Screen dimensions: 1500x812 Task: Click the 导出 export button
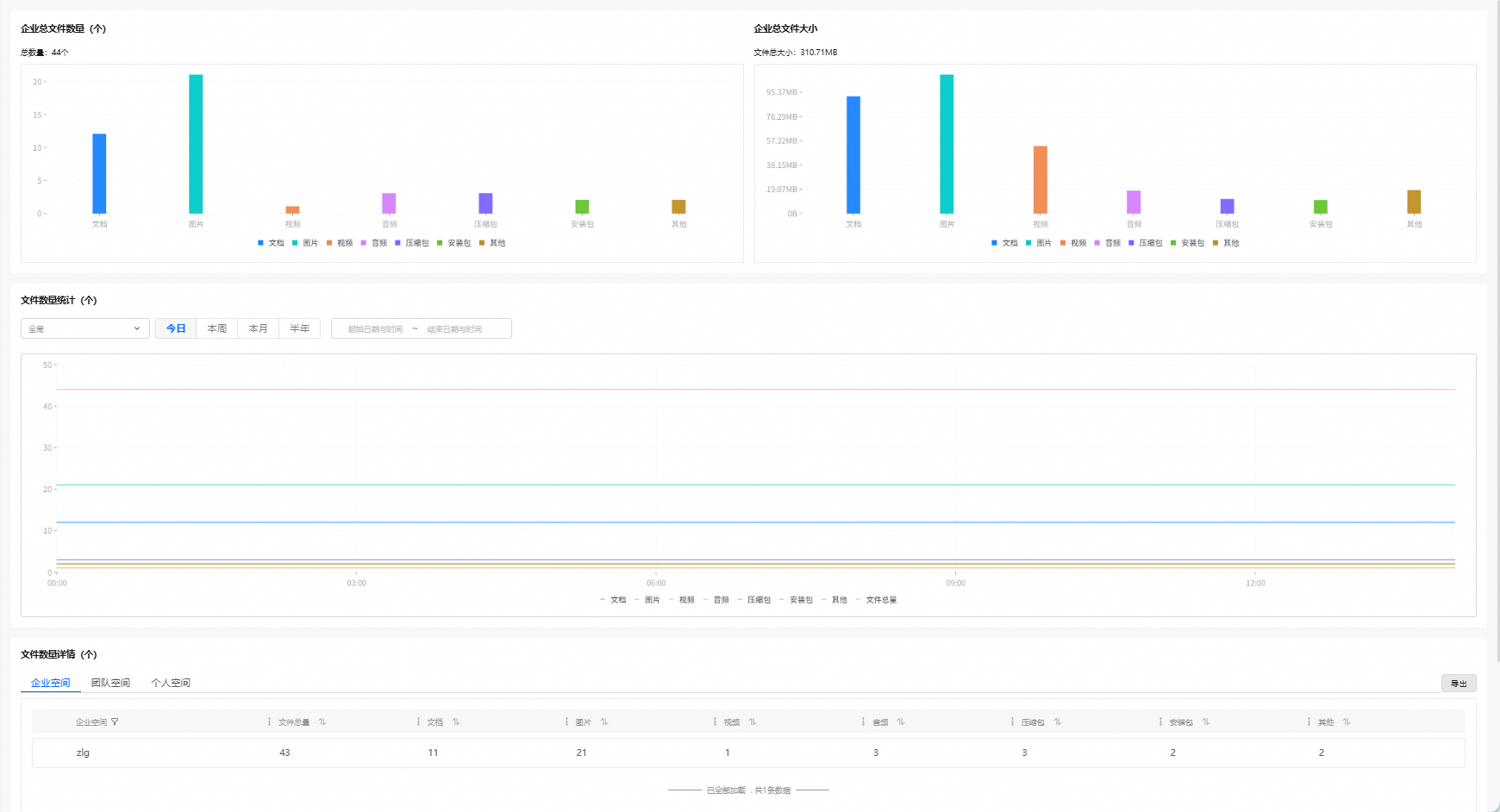click(x=1459, y=683)
